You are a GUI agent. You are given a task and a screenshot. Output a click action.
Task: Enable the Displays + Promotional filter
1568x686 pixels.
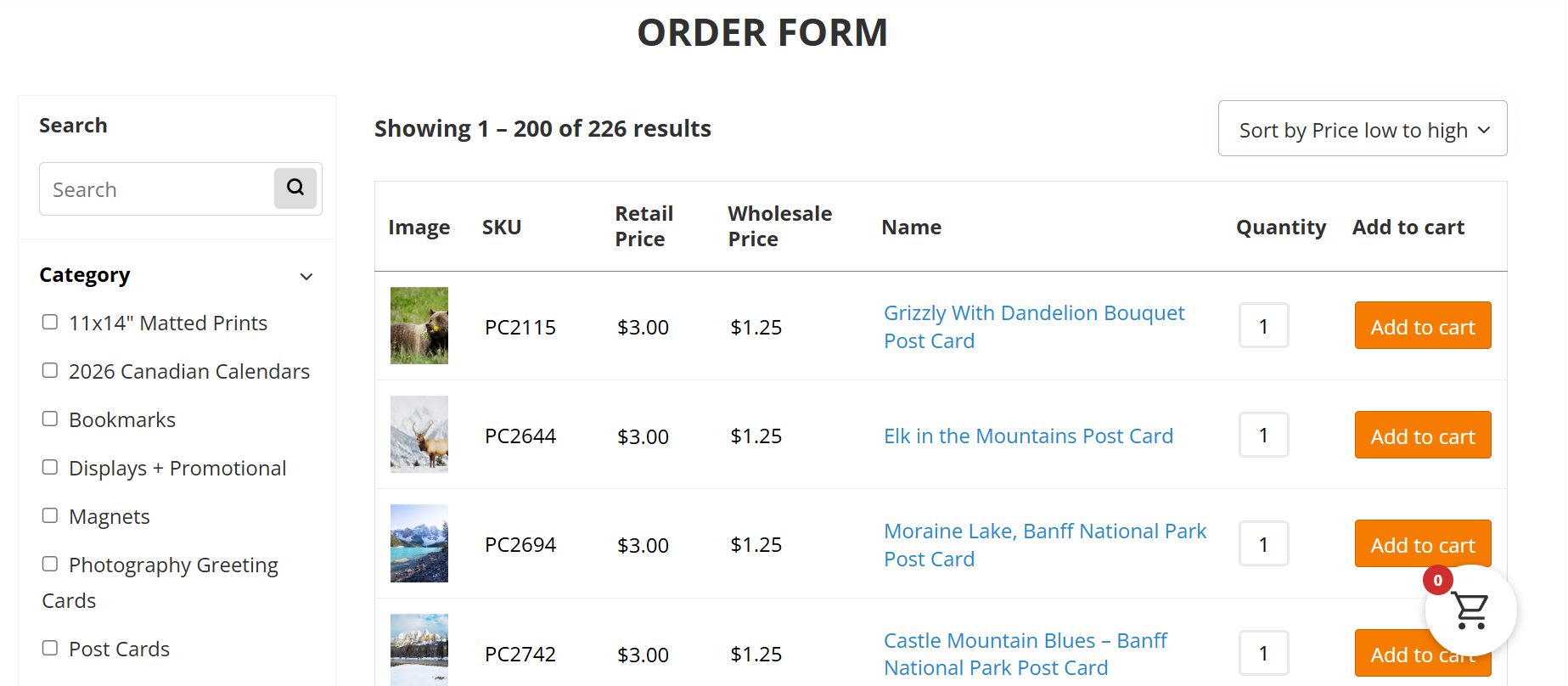50,466
